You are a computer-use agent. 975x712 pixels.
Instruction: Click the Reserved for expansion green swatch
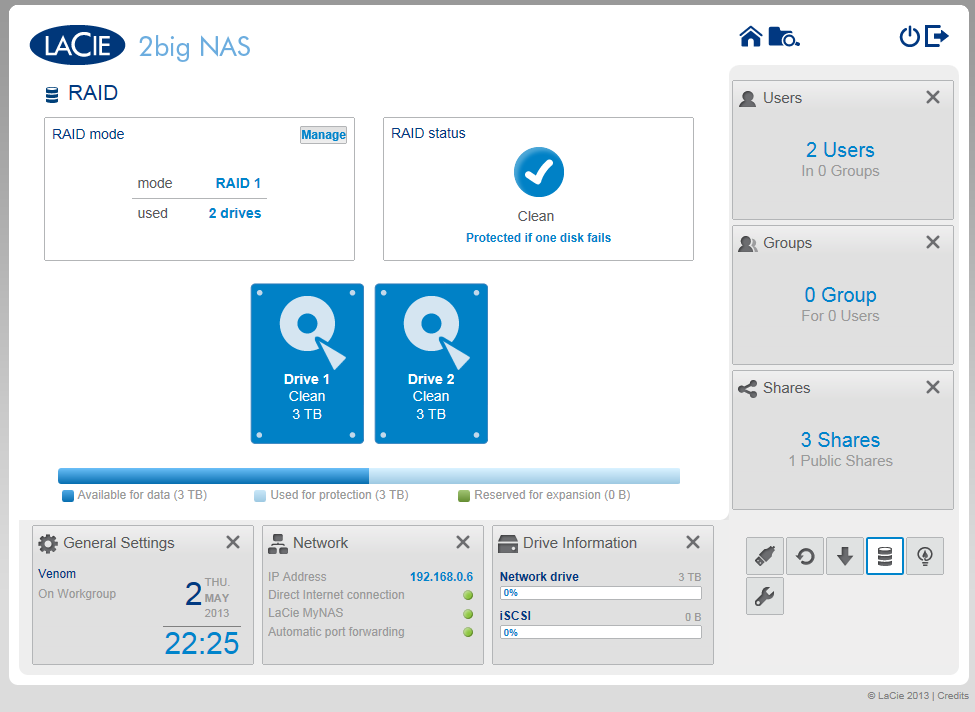tap(463, 496)
